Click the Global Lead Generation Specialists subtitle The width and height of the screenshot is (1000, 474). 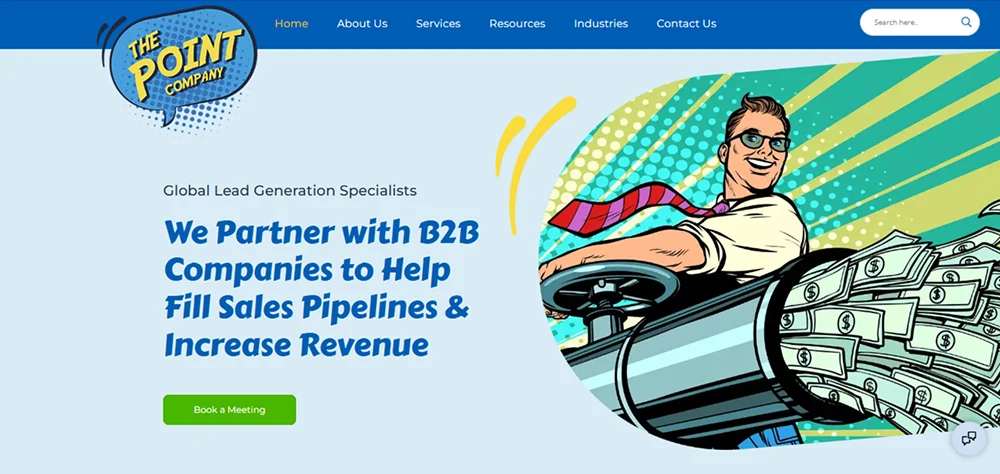click(x=290, y=190)
